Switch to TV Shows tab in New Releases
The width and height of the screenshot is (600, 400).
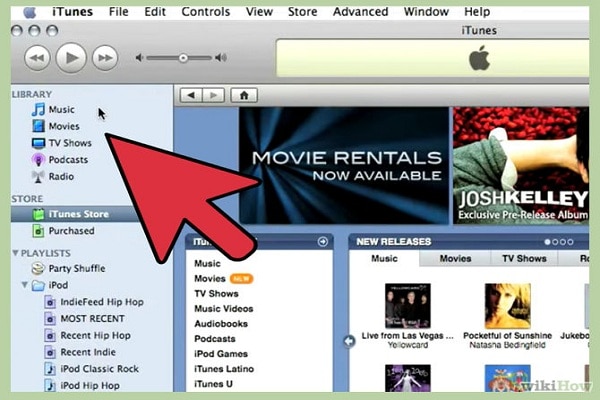(x=524, y=258)
